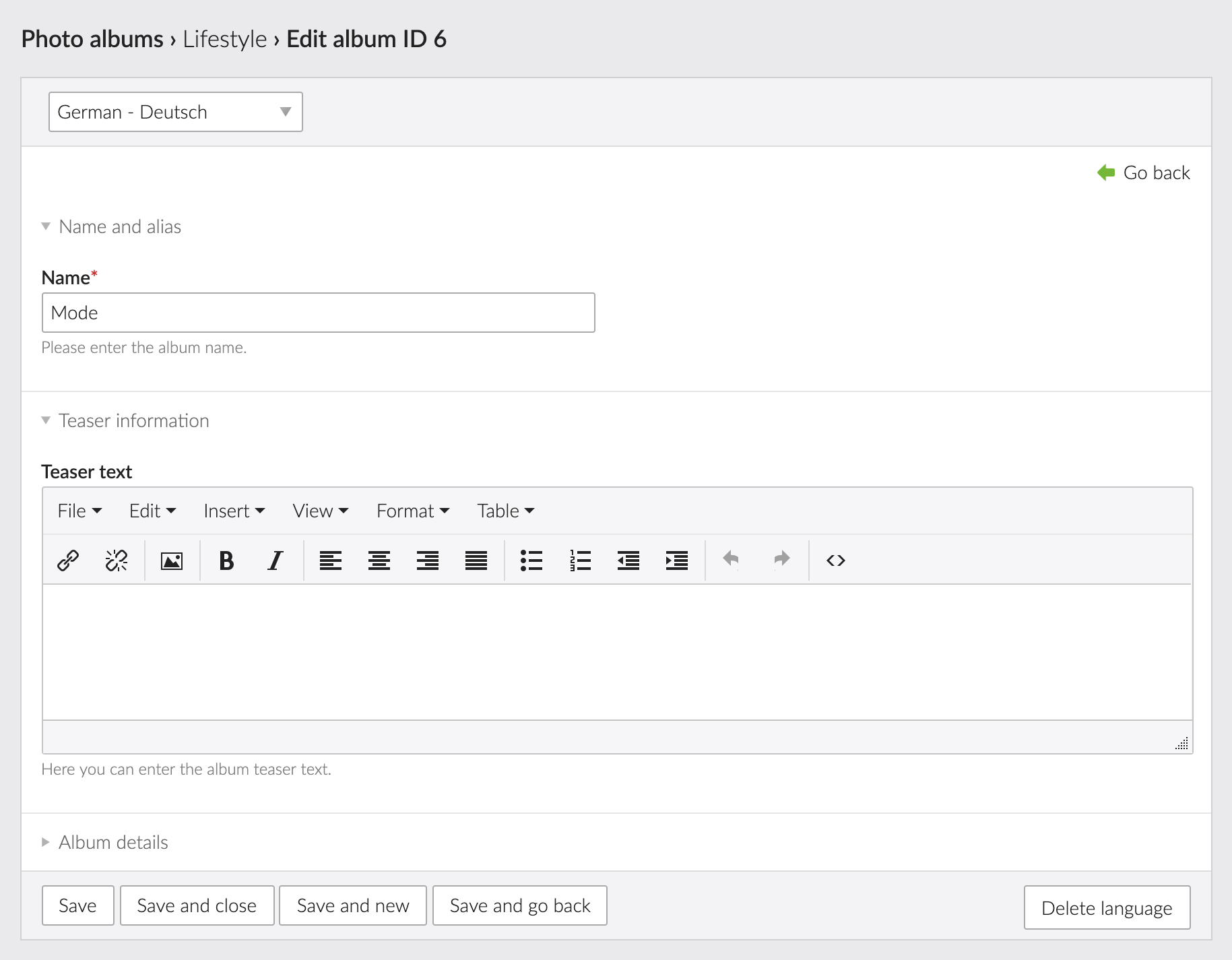Screen dimensions: 1232x960
Task: Center align the teaser text
Action: 379,561
